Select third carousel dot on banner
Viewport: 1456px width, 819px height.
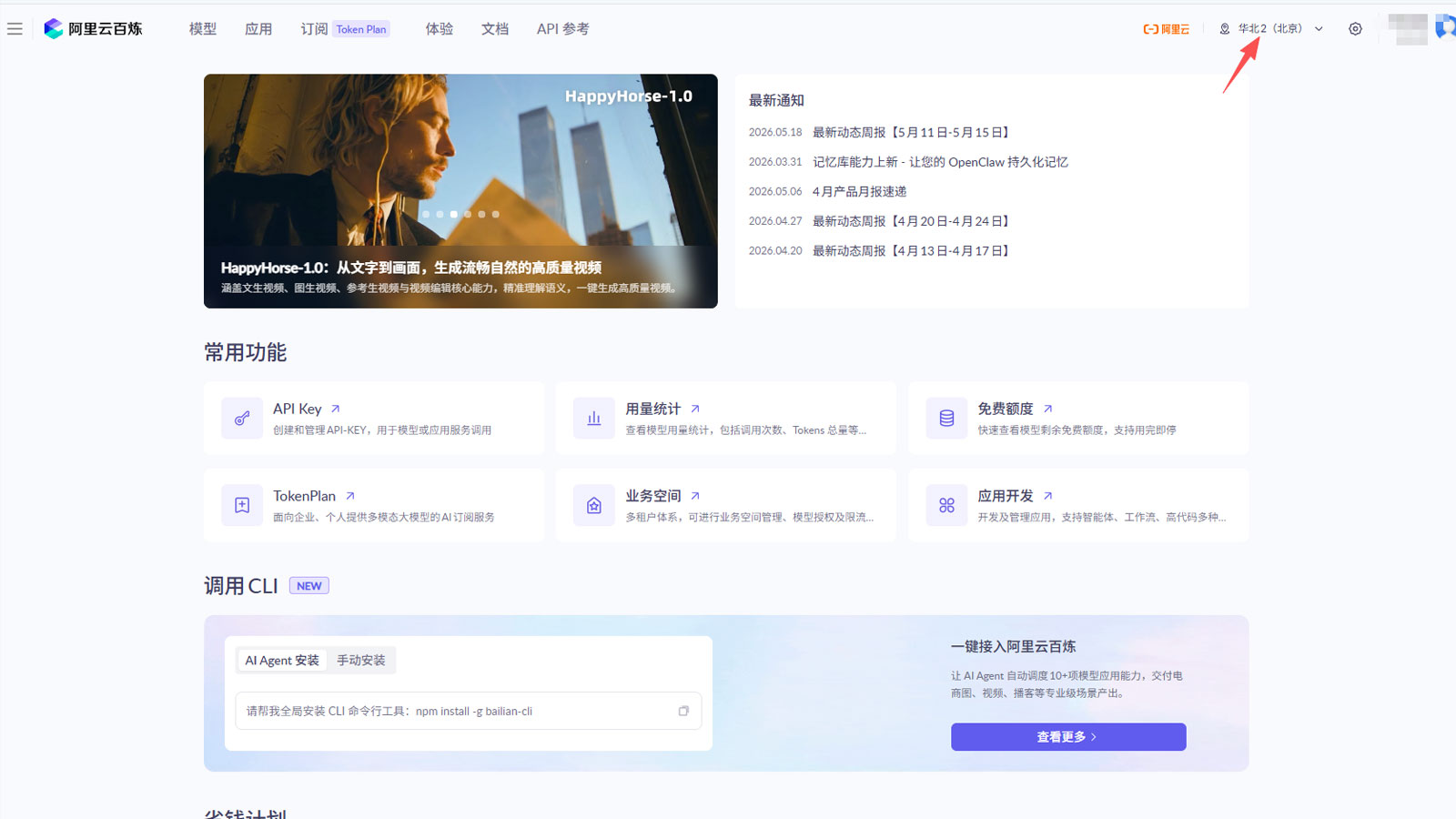pyautogui.click(x=454, y=215)
